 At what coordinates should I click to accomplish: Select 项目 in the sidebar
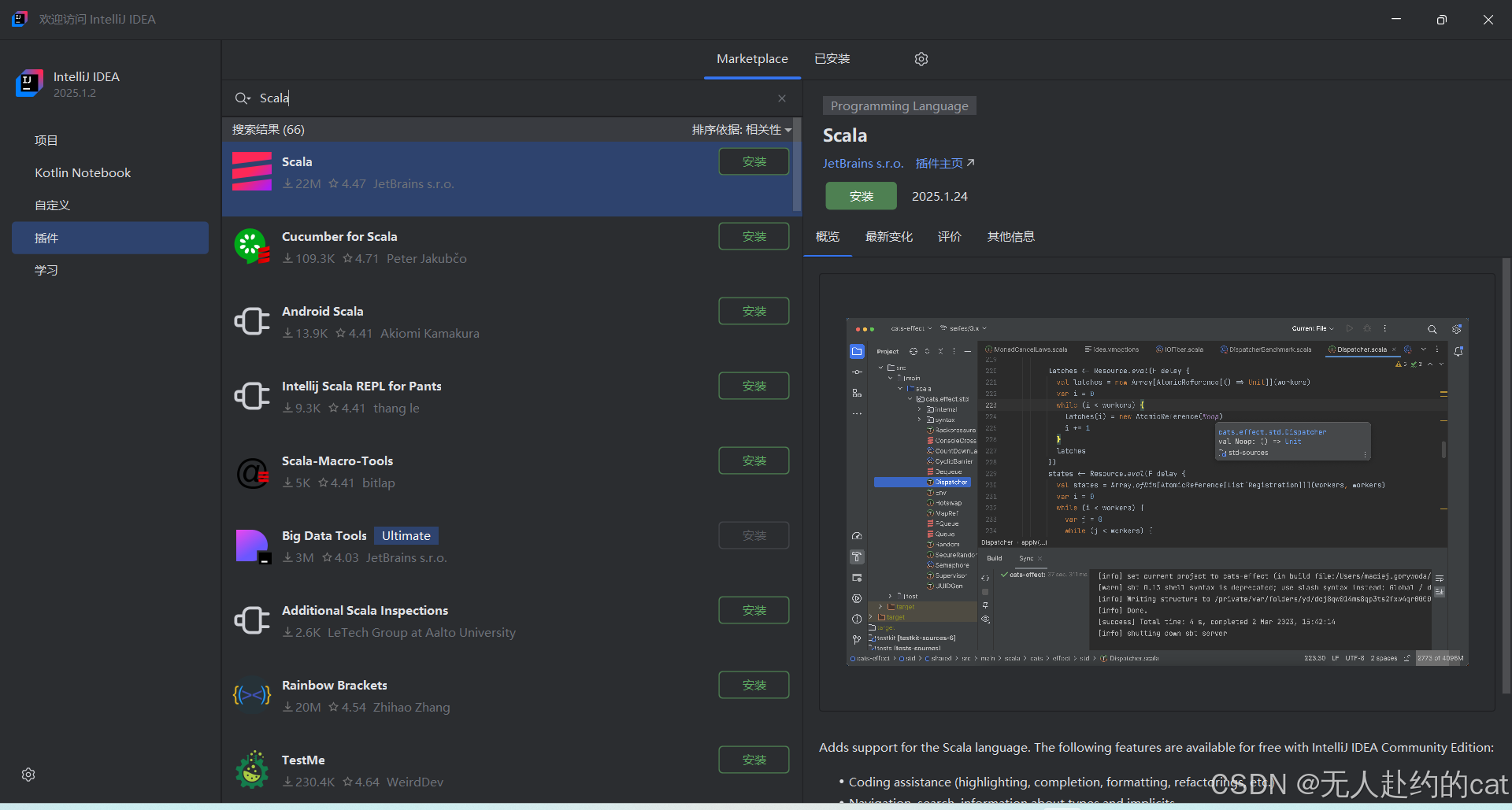point(110,140)
